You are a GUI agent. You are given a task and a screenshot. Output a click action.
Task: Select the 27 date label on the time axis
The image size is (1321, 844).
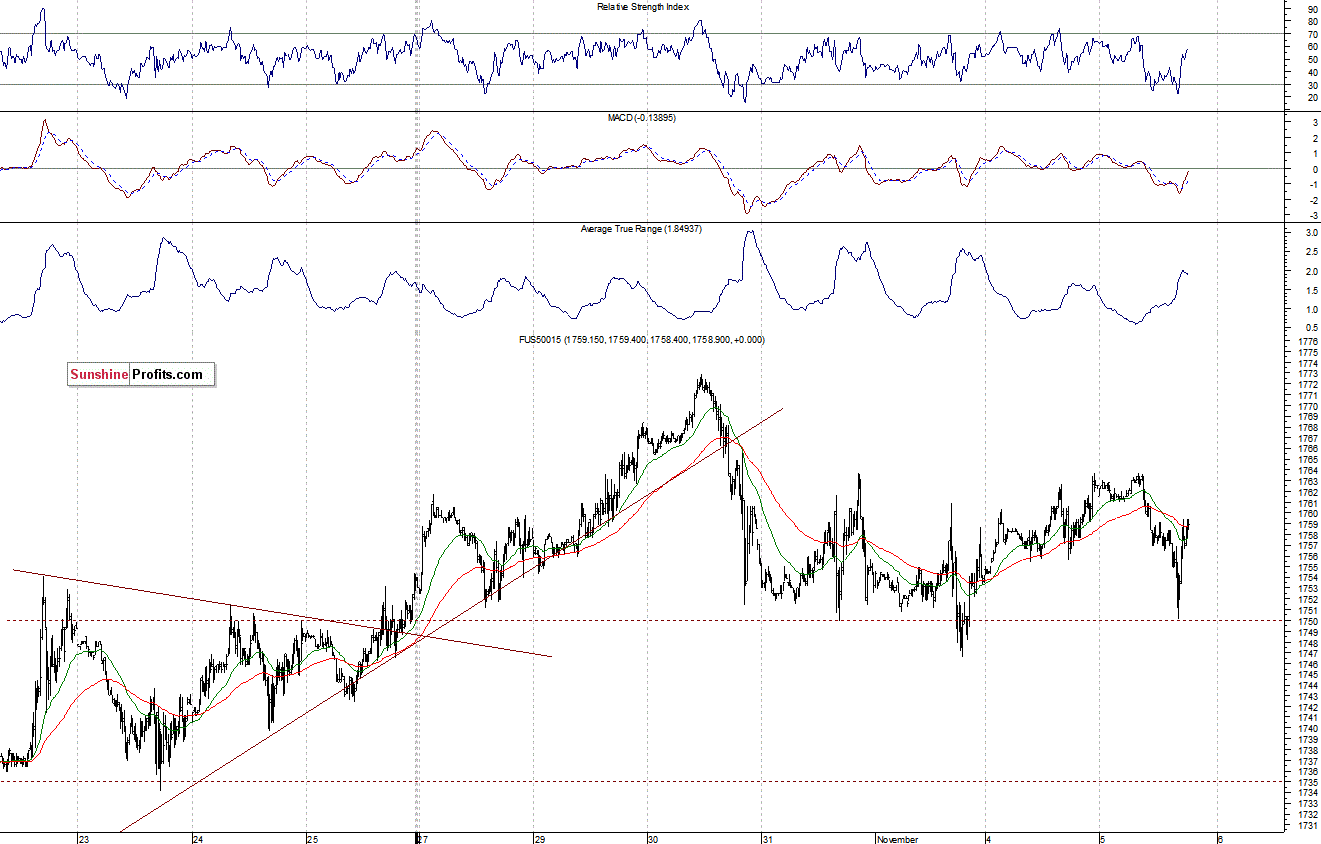423,838
